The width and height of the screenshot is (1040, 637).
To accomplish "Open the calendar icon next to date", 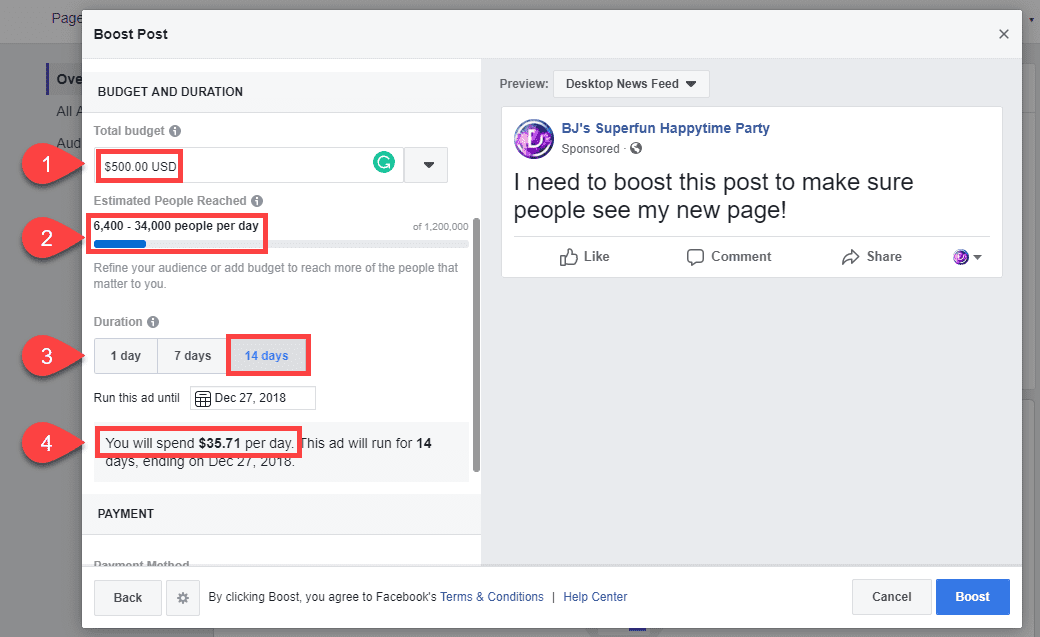I will tap(204, 397).
